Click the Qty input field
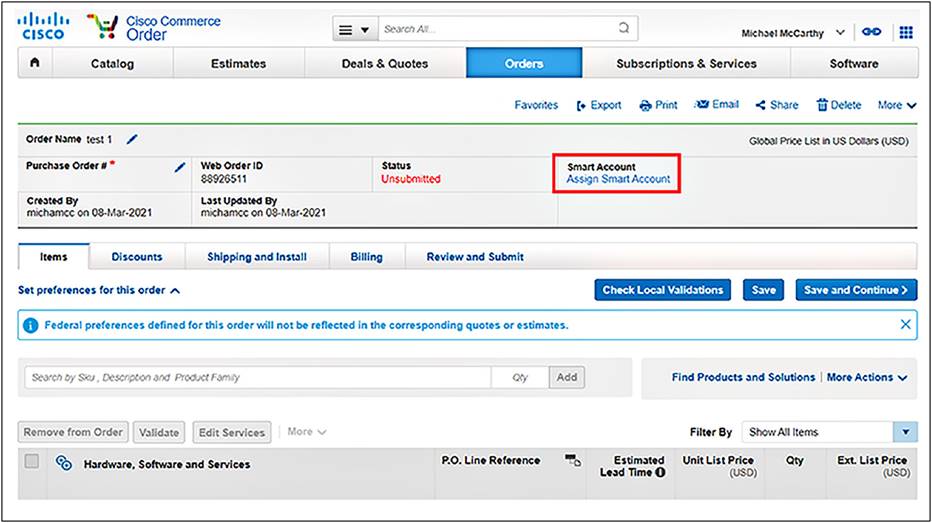 (x=520, y=377)
